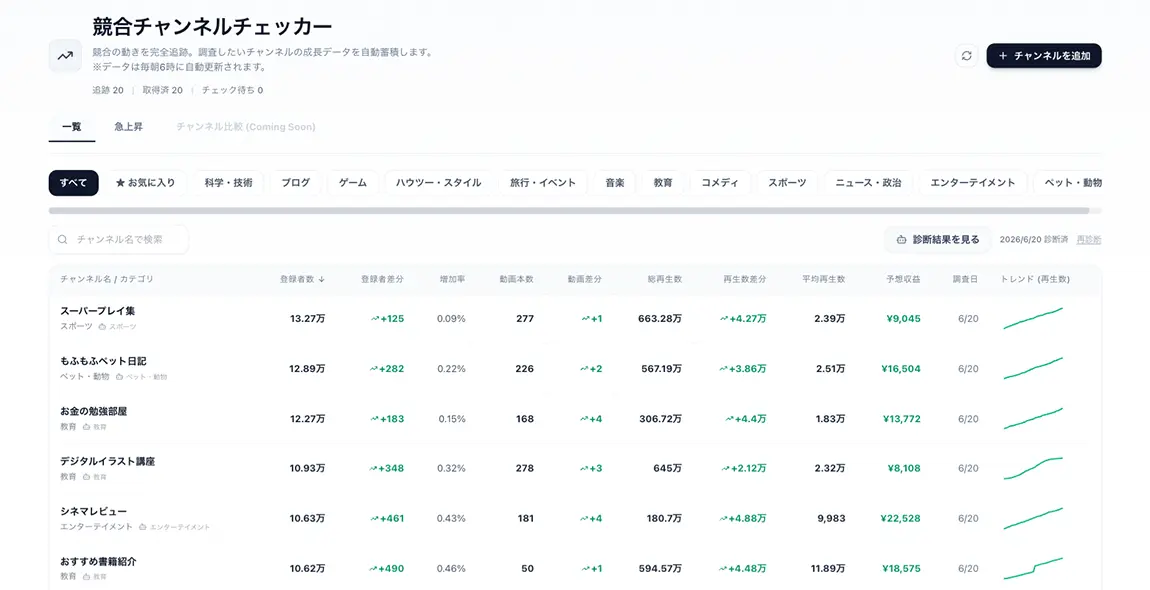
Task: Filter by 教育 category chip
Action: 663,183
